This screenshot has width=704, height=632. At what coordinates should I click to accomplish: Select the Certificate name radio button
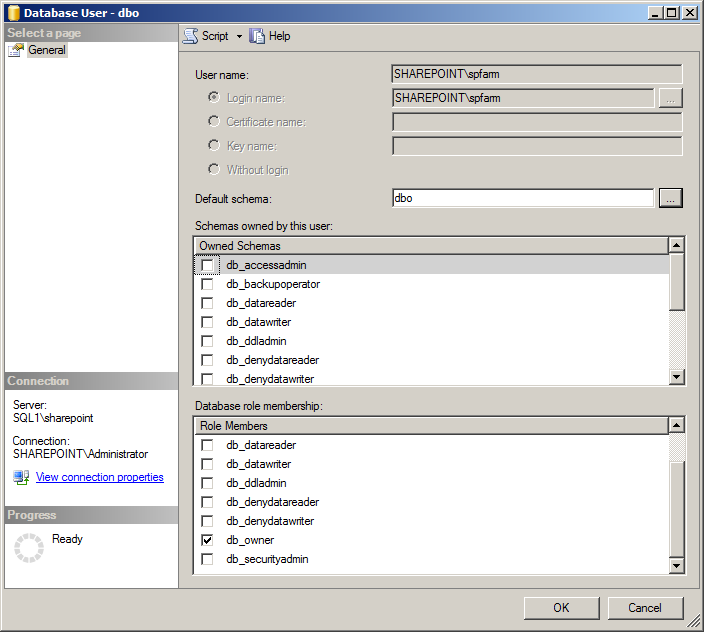click(x=214, y=121)
